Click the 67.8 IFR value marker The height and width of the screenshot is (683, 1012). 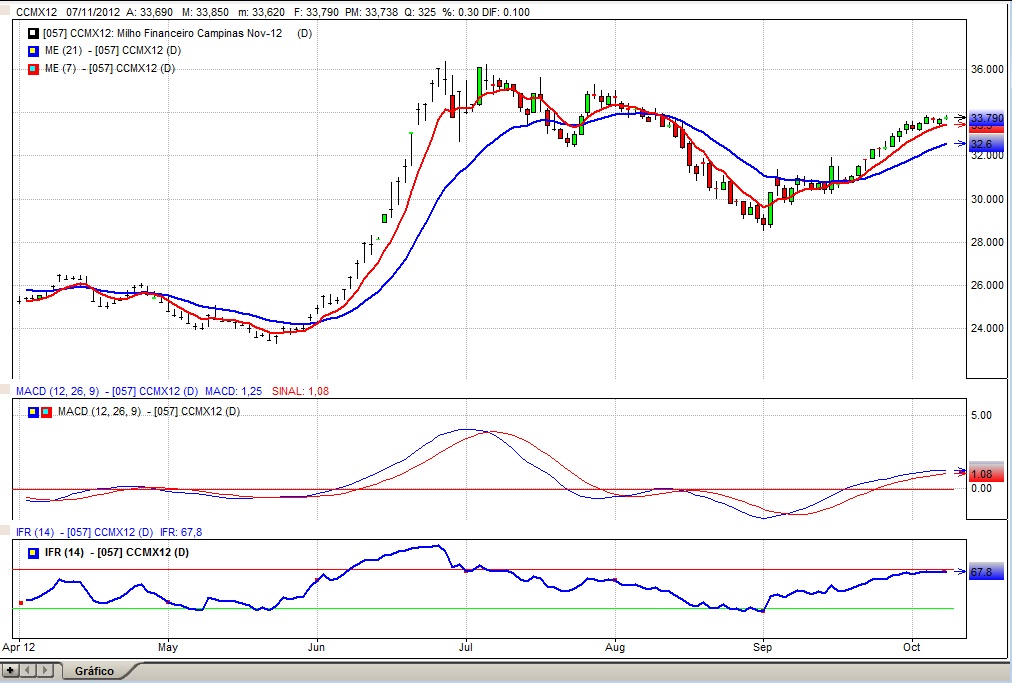point(982,573)
